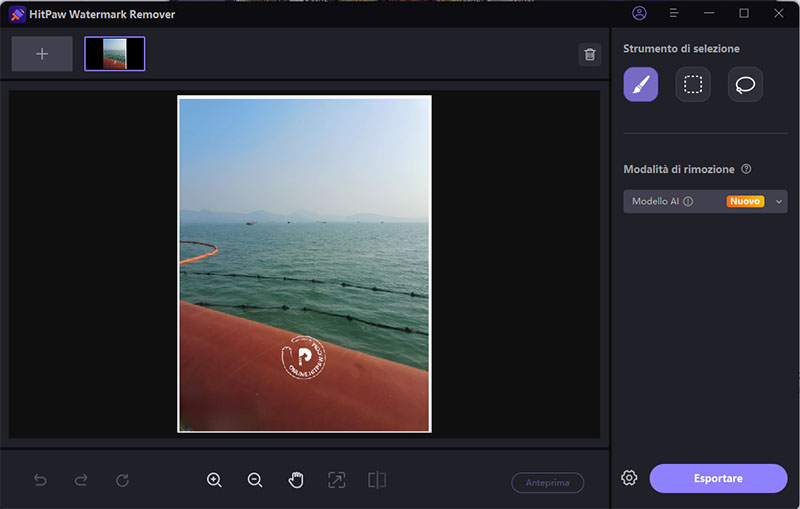Pick the lasso selection tool
The height and width of the screenshot is (509, 800).
(745, 85)
